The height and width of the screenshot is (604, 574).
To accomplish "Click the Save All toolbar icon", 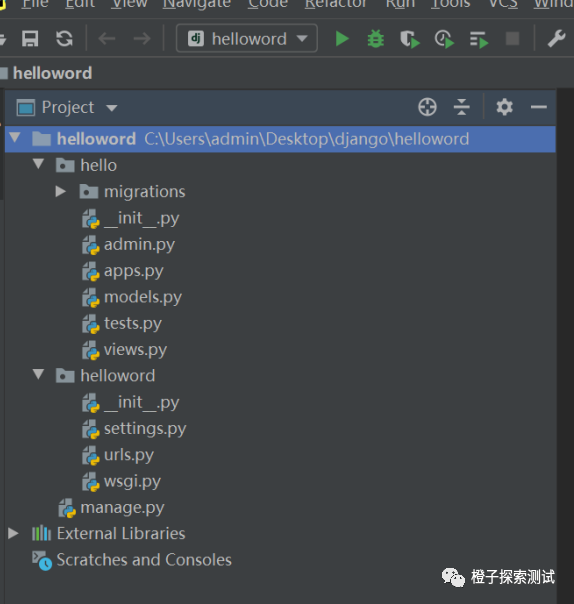I will 30,39.
